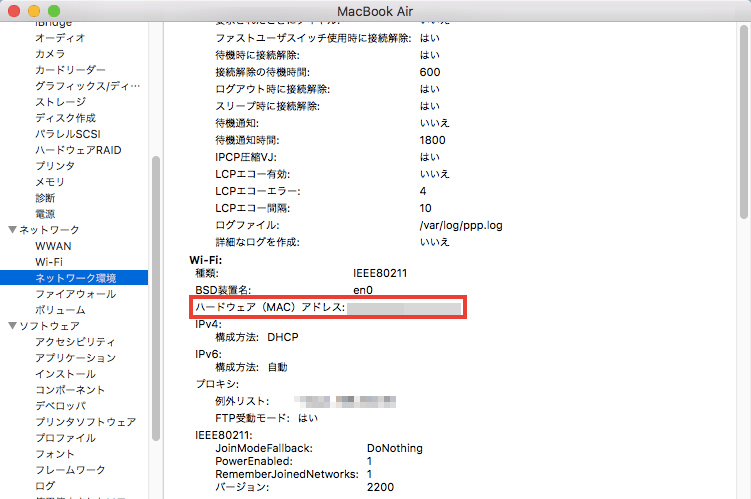Click the IPCP圧縮VJ: label

246,157
